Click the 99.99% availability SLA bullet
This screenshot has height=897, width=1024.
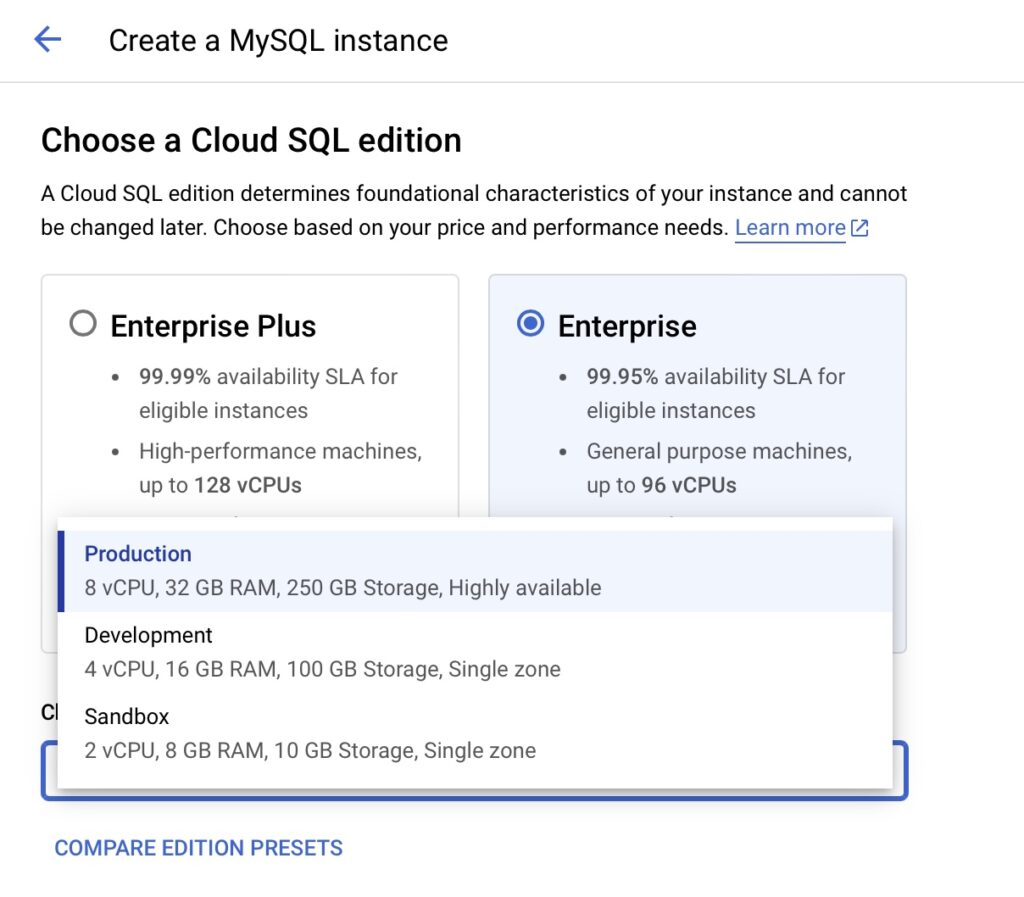(268, 393)
